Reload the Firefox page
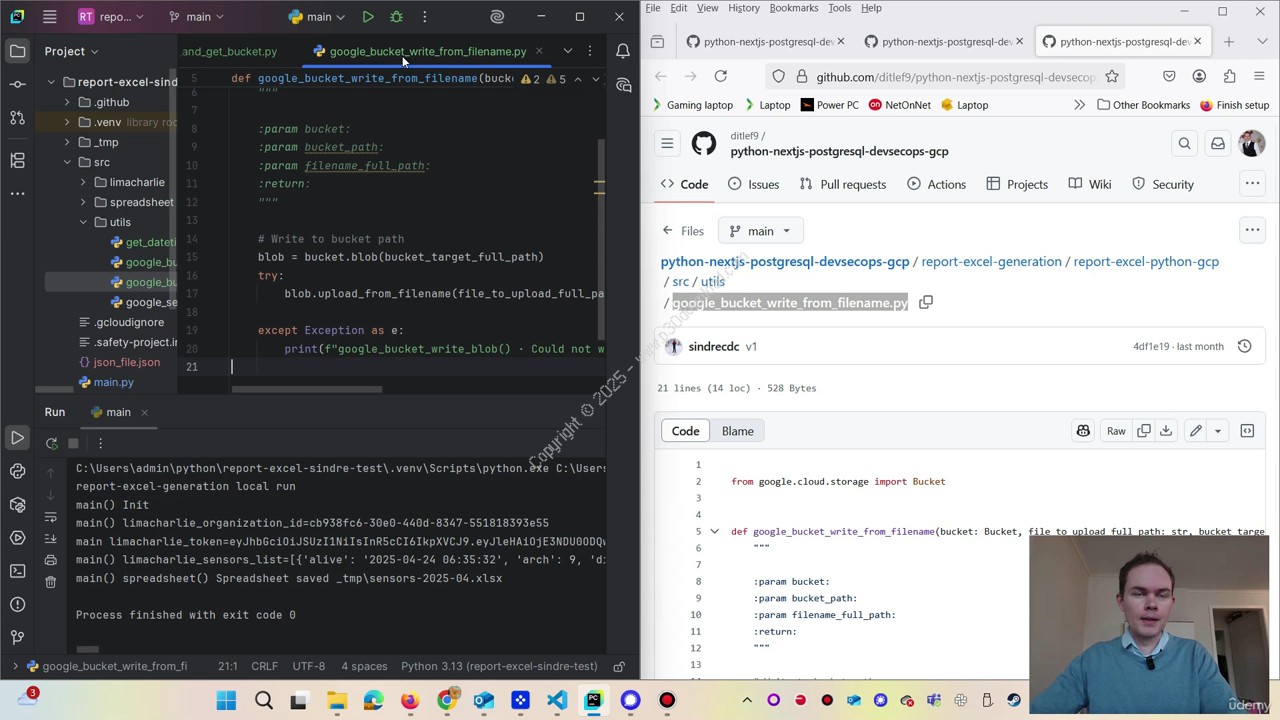Screen dimensions: 1280x720 tap(720, 76)
